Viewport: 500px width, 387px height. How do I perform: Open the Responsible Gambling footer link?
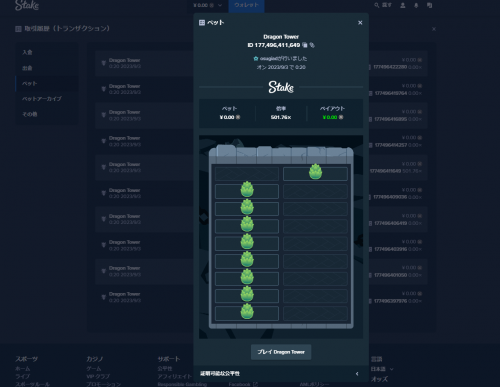click(x=182, y=384)
